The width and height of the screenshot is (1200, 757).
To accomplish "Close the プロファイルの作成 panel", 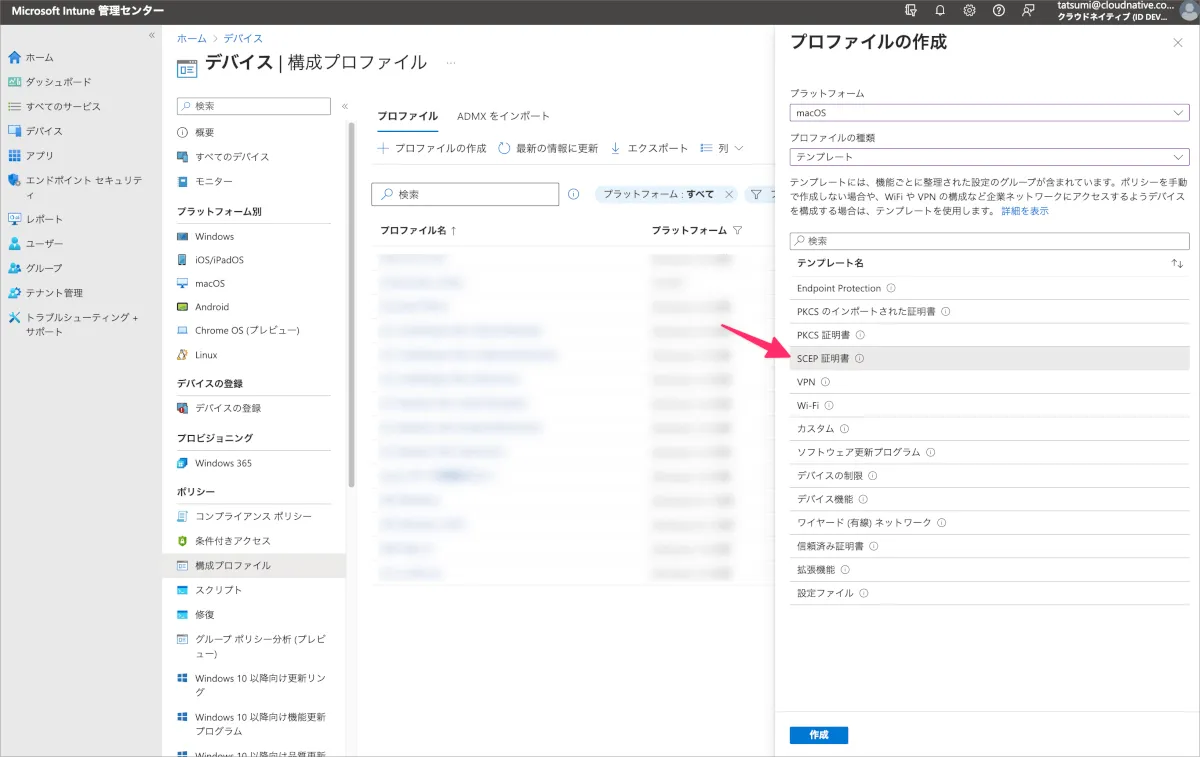I will click(1177, 43).
